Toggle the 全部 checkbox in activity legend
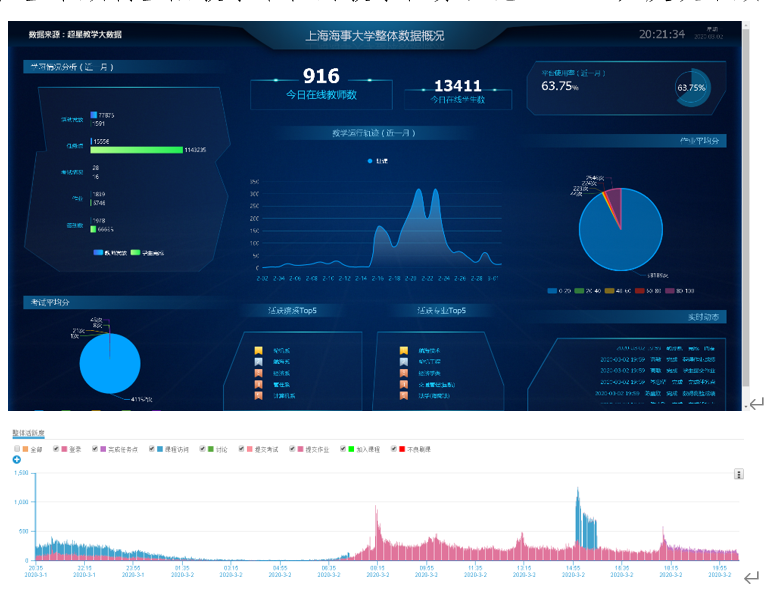The width and height of the screenshot is (764, 601). [16, 448]
